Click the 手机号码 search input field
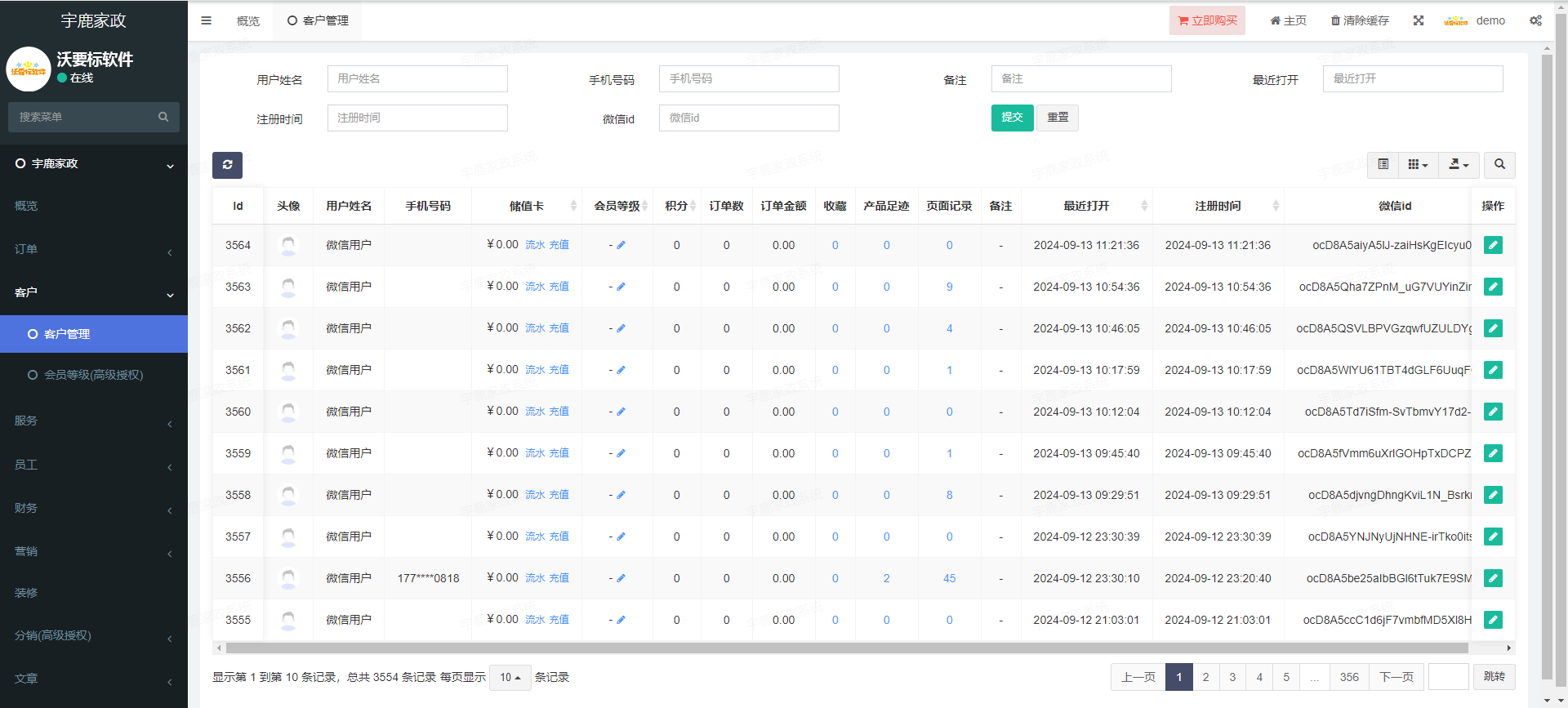 point(748,79)
